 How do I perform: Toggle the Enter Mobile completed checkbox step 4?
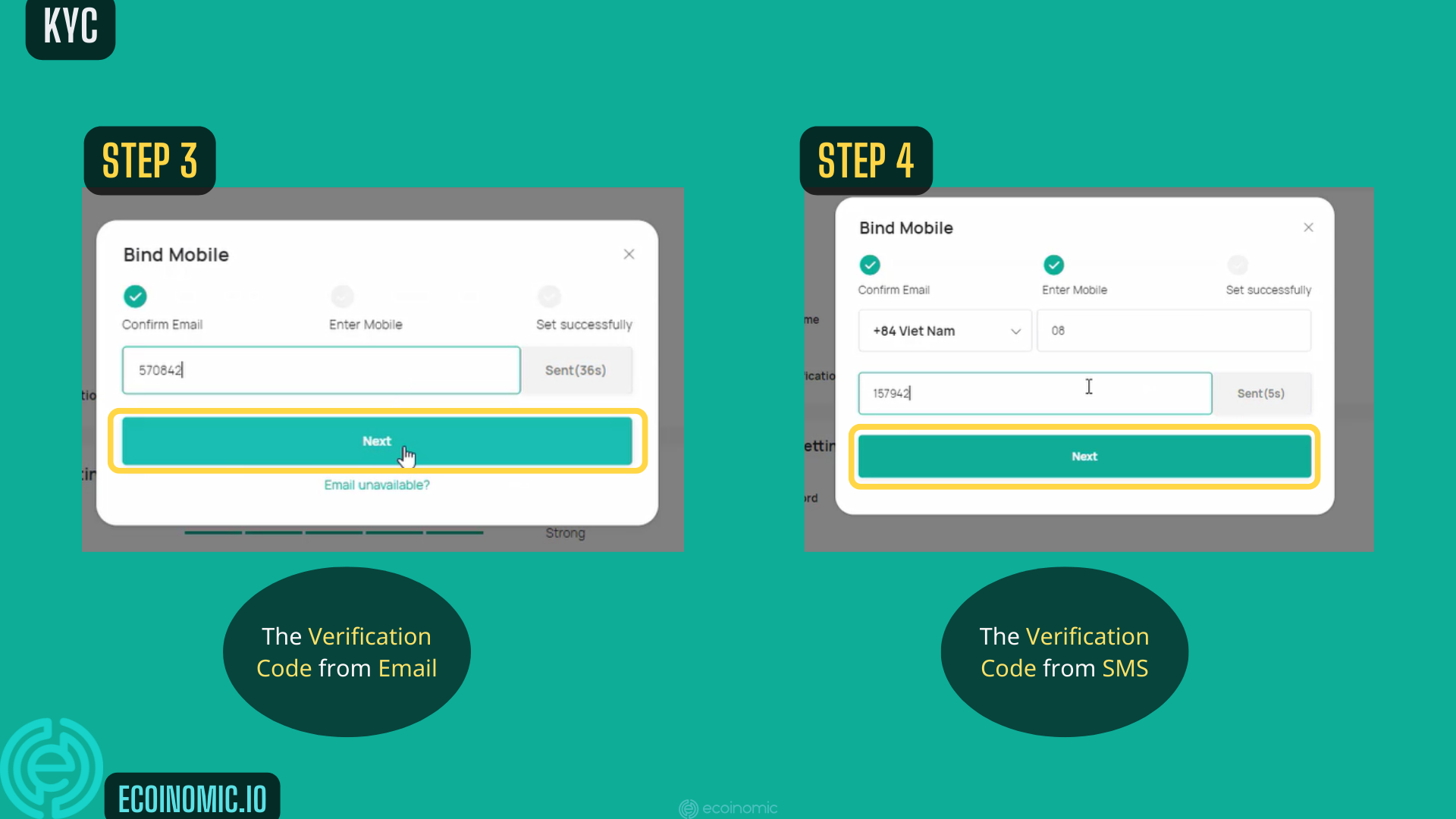[x=1054, y=265]
